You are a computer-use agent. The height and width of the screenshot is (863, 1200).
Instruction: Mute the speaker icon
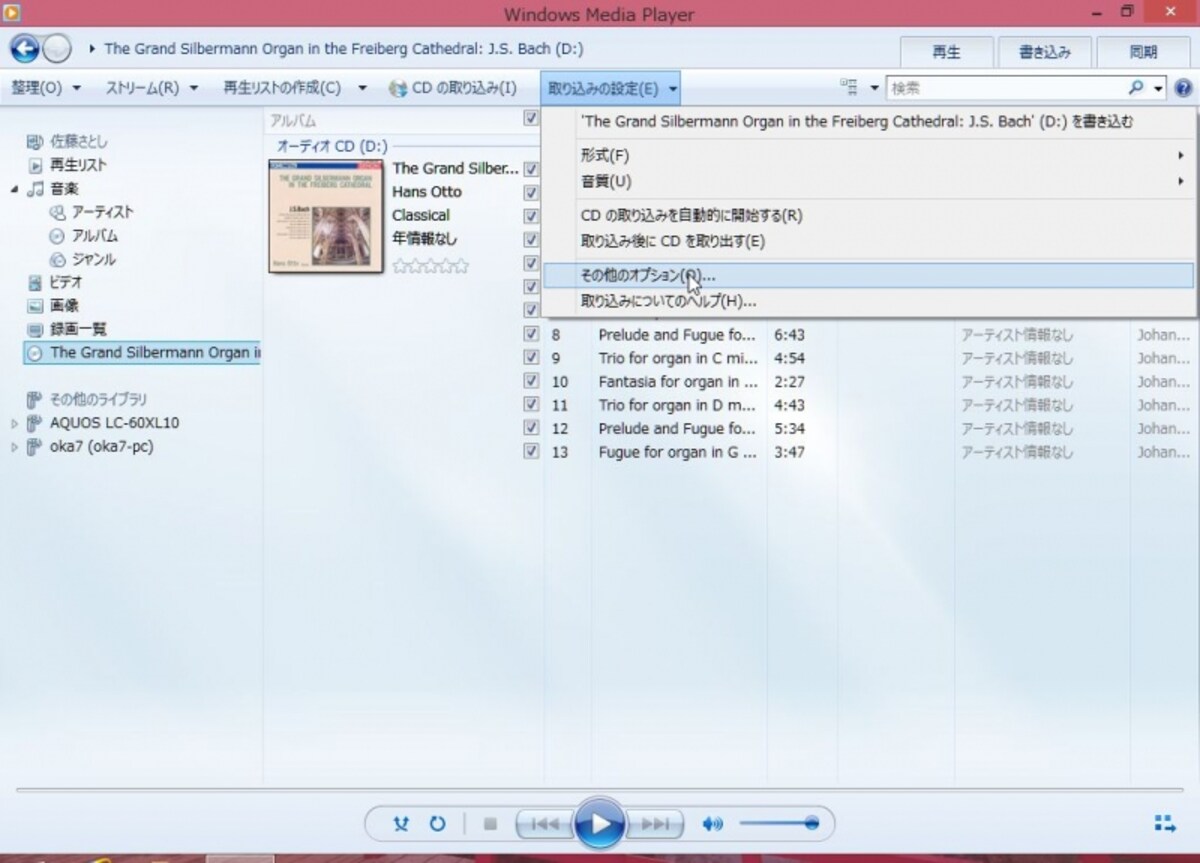tap(712, 824)
